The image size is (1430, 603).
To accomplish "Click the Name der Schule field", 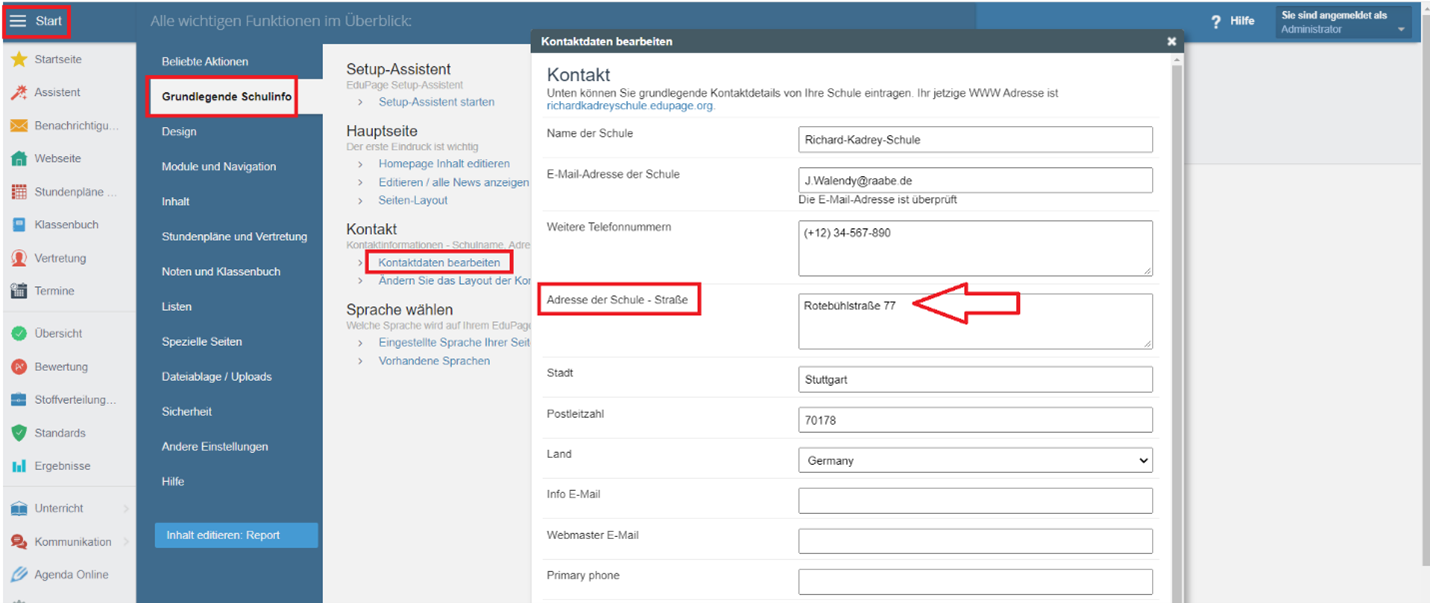I will (975, 140).
